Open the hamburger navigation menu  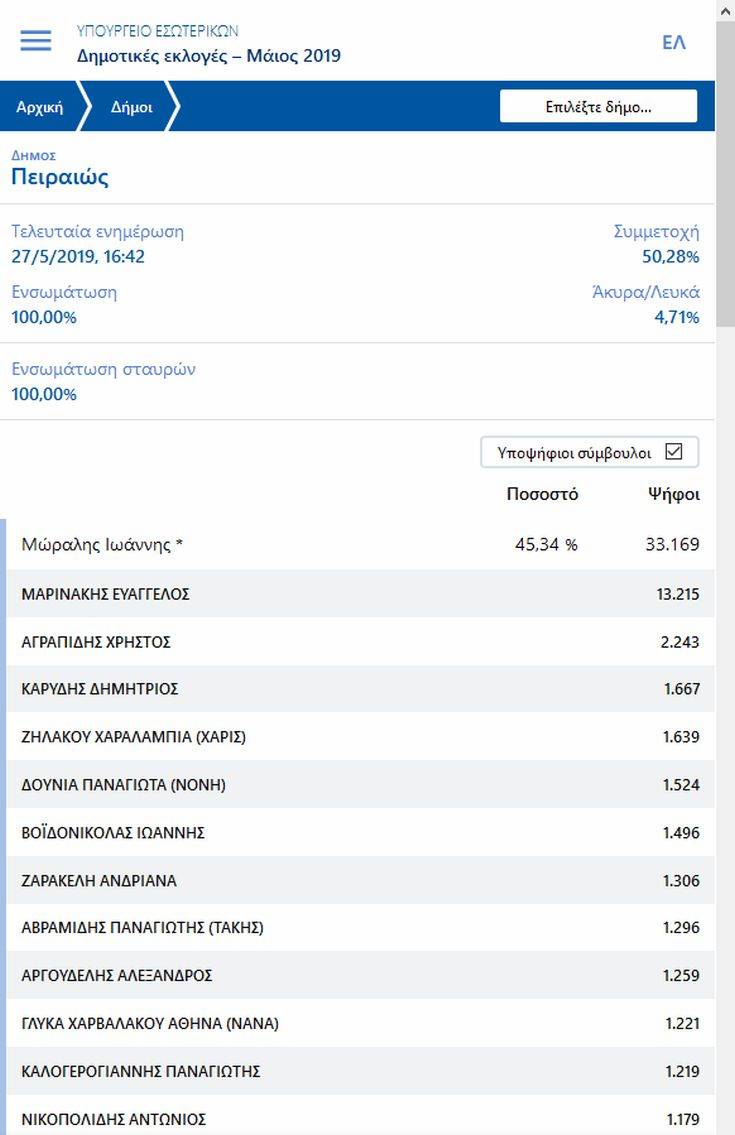pyautogui.click(x=35, y=41)
